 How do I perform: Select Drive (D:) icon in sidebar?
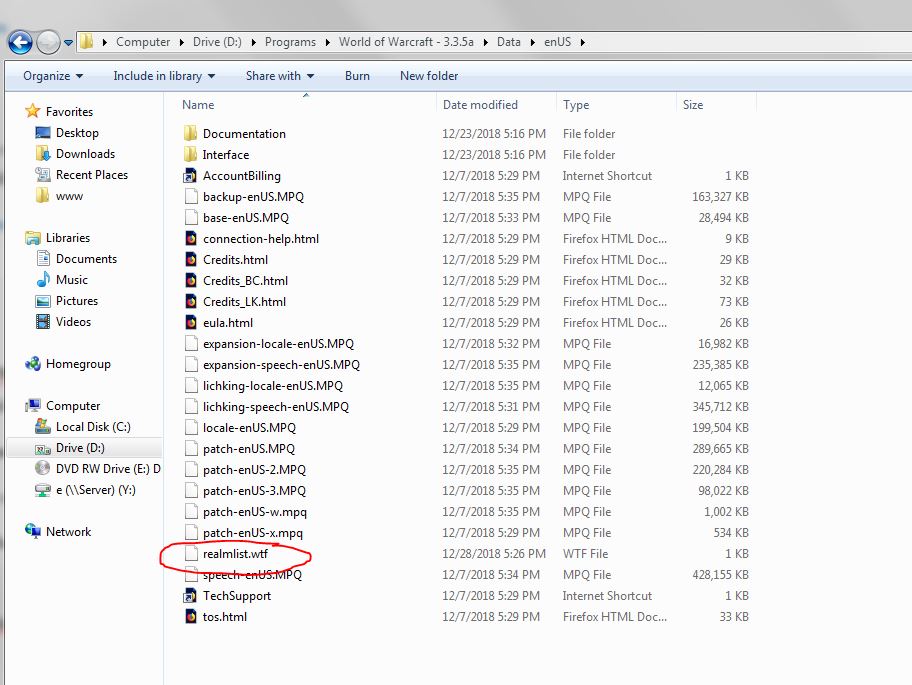43,448
